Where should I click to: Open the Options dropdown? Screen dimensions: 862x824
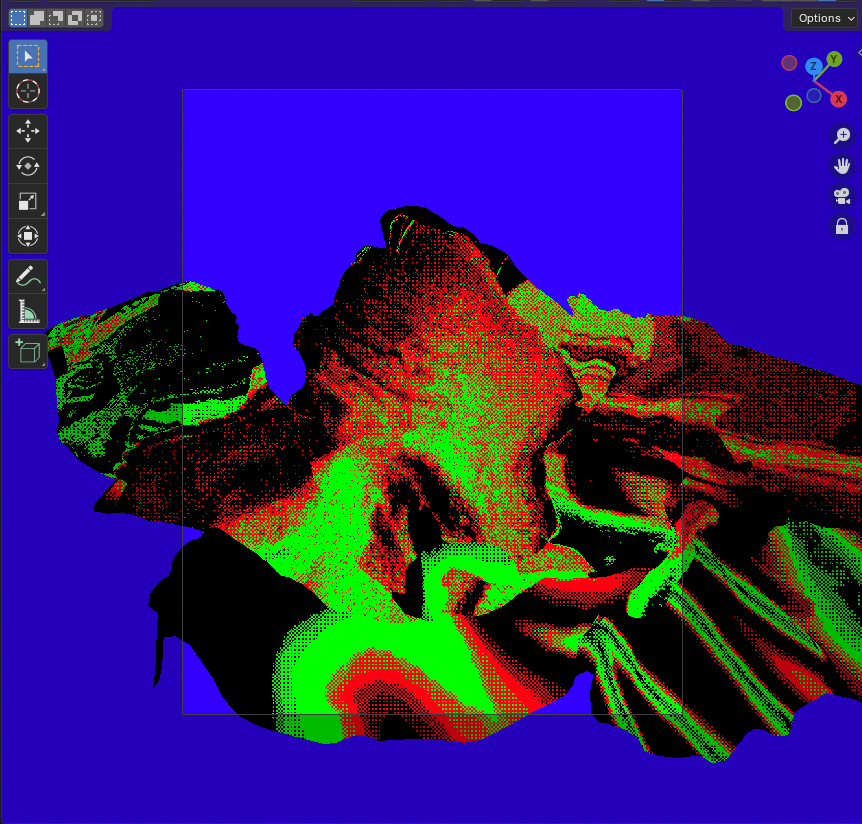point(826,18)
